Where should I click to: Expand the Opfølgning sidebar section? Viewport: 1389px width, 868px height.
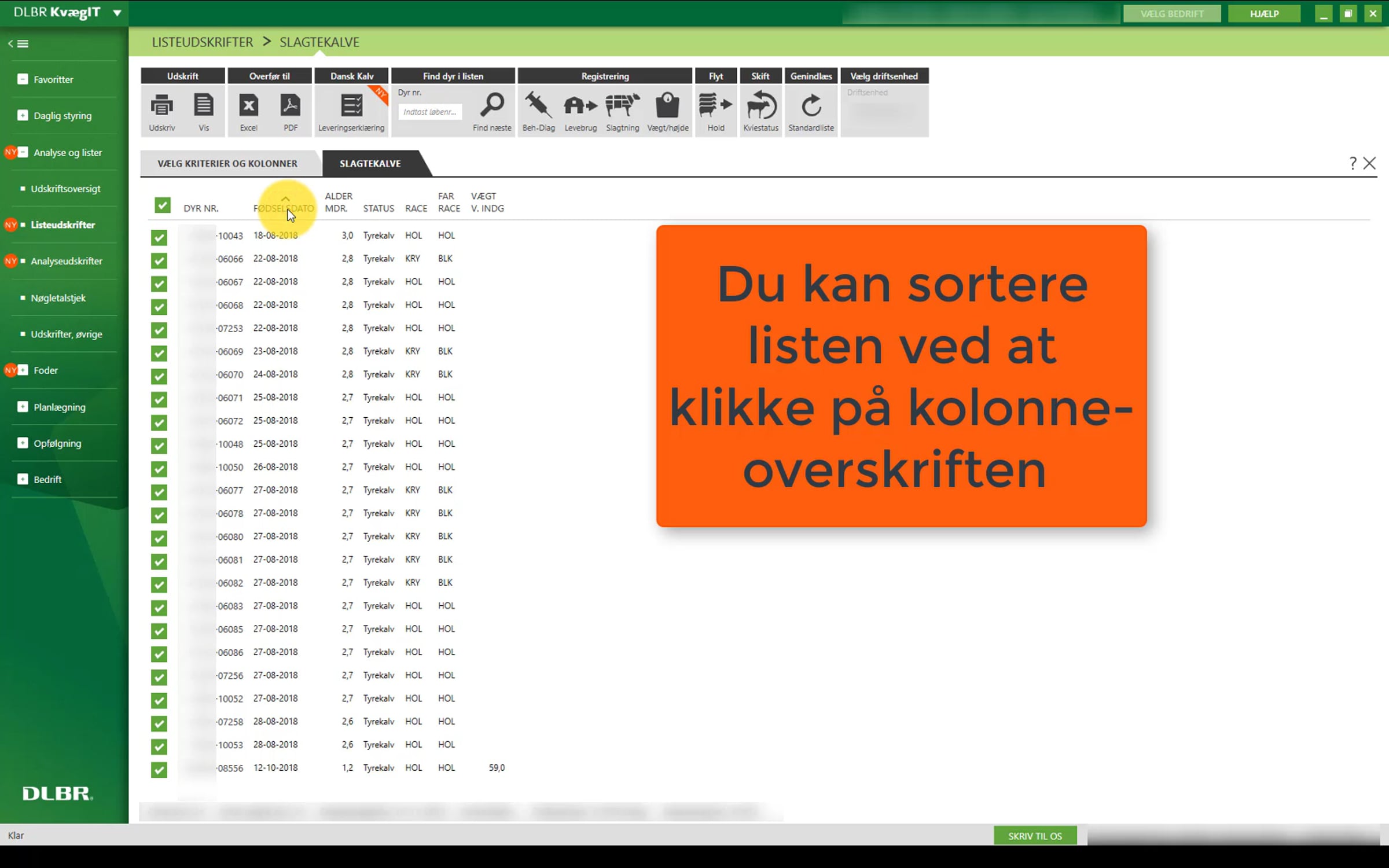coord(23,443)
